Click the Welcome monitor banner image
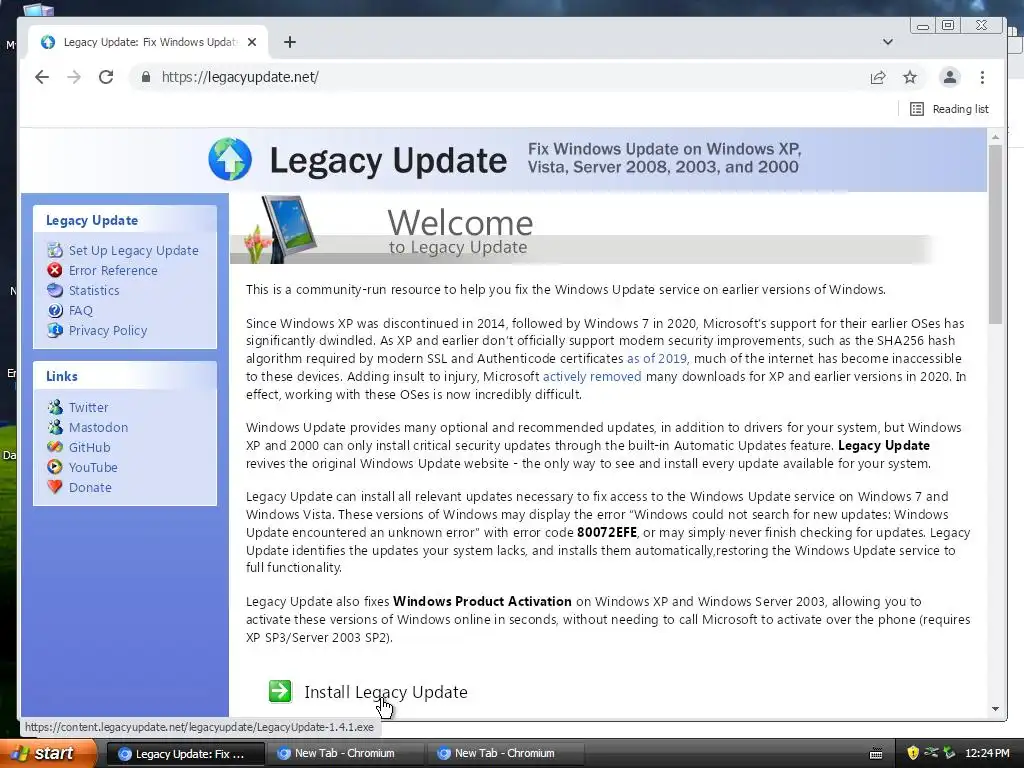 pyautogui.click(x=281, y=229)
